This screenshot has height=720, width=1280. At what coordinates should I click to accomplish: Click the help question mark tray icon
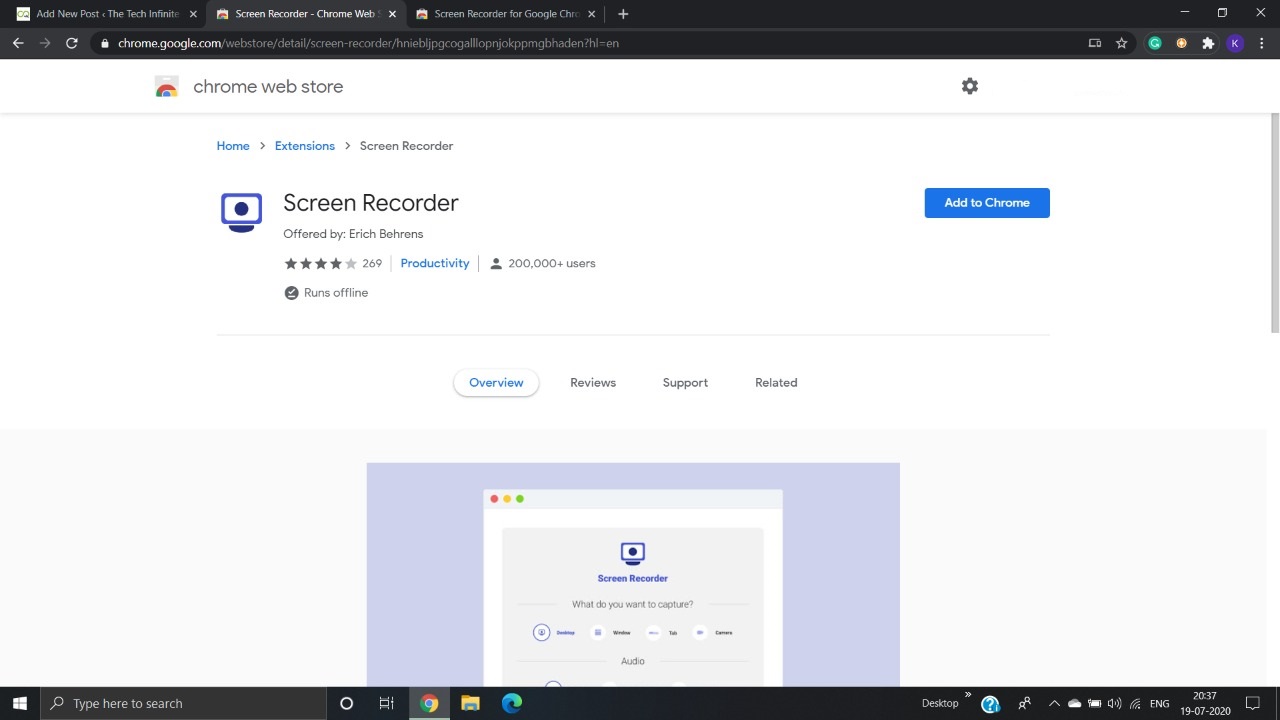pos(990,704)
